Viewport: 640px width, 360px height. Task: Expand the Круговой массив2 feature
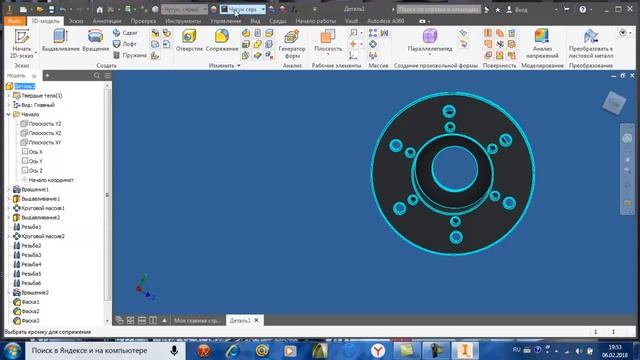pyautogui.click(x=9, y=236)
